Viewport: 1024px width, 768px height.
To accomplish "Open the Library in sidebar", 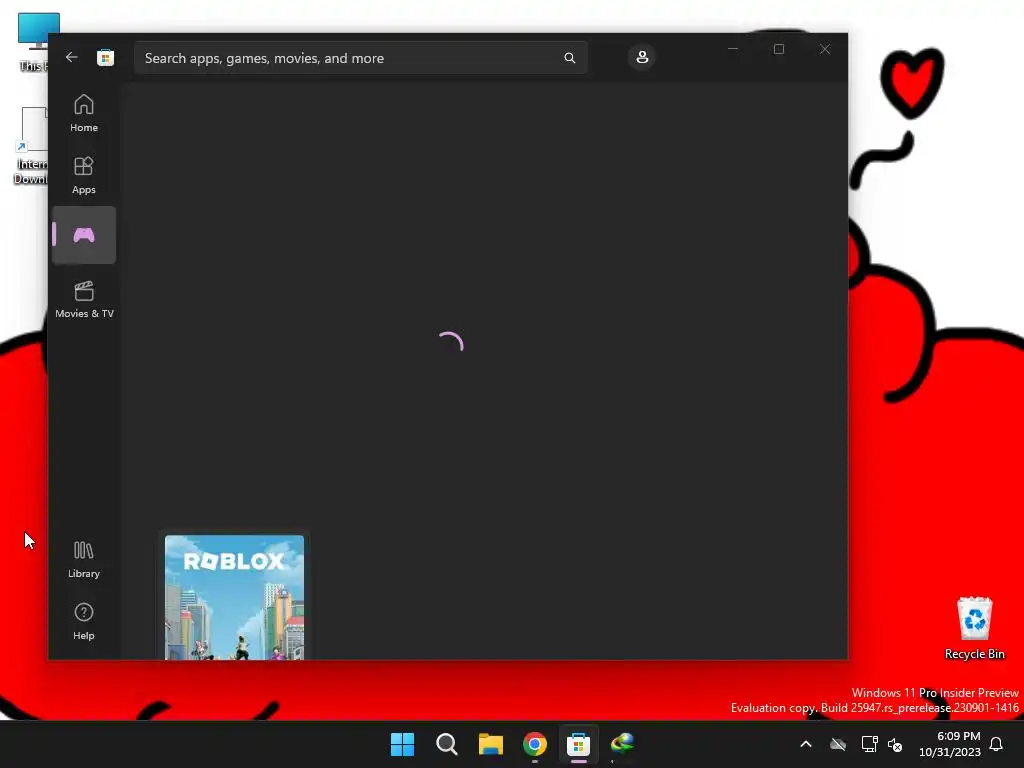I will tap(84, 560).
